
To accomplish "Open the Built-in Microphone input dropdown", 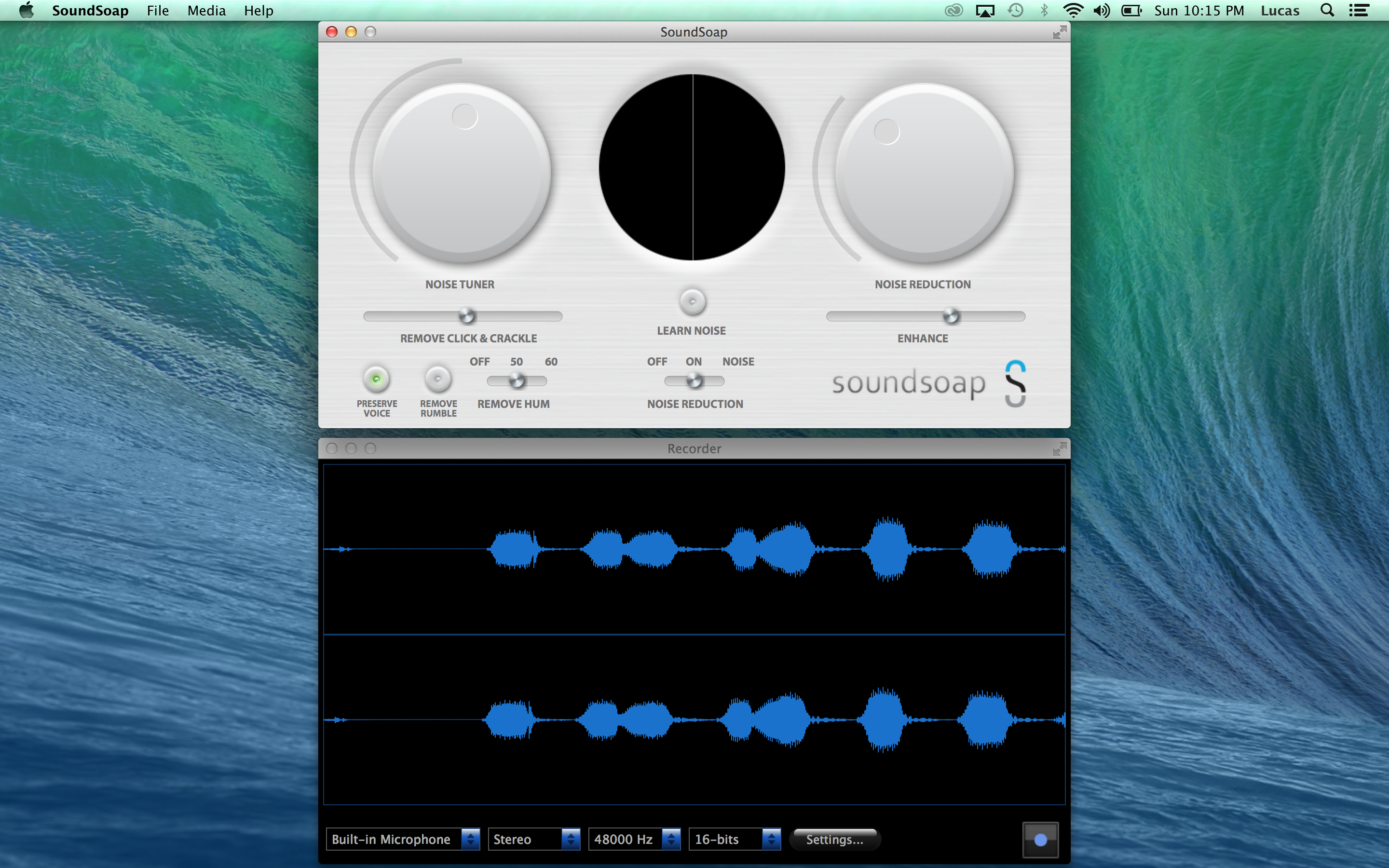I will click(x=403, y=839).
